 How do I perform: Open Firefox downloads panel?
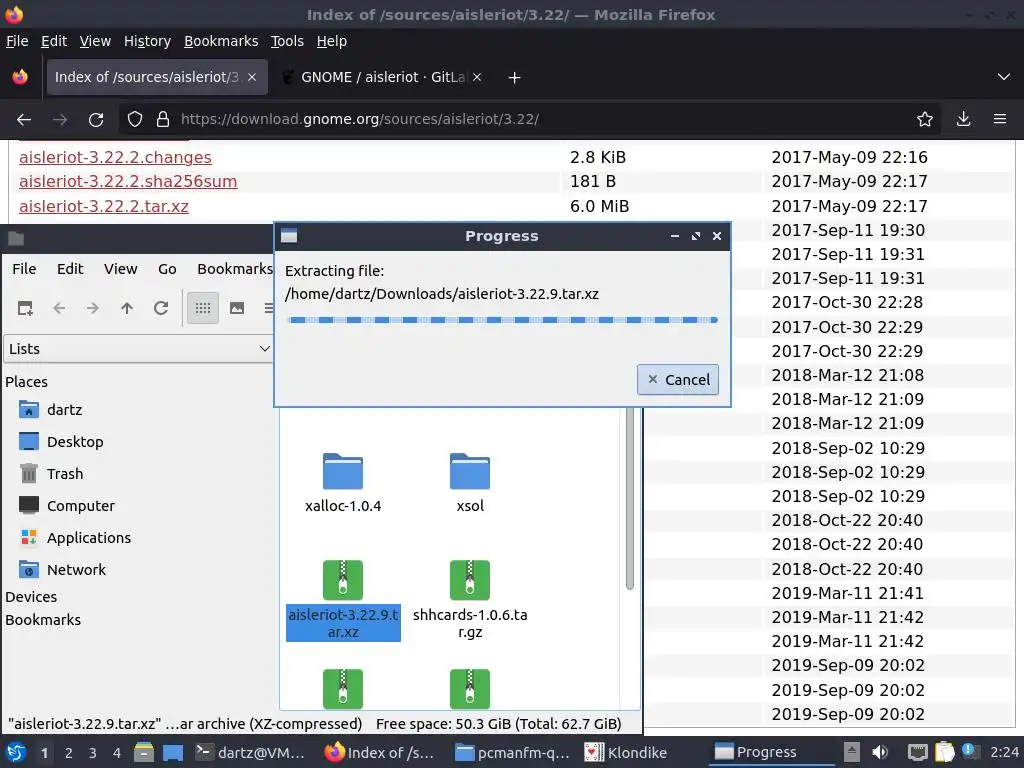(x=963, y=120)
